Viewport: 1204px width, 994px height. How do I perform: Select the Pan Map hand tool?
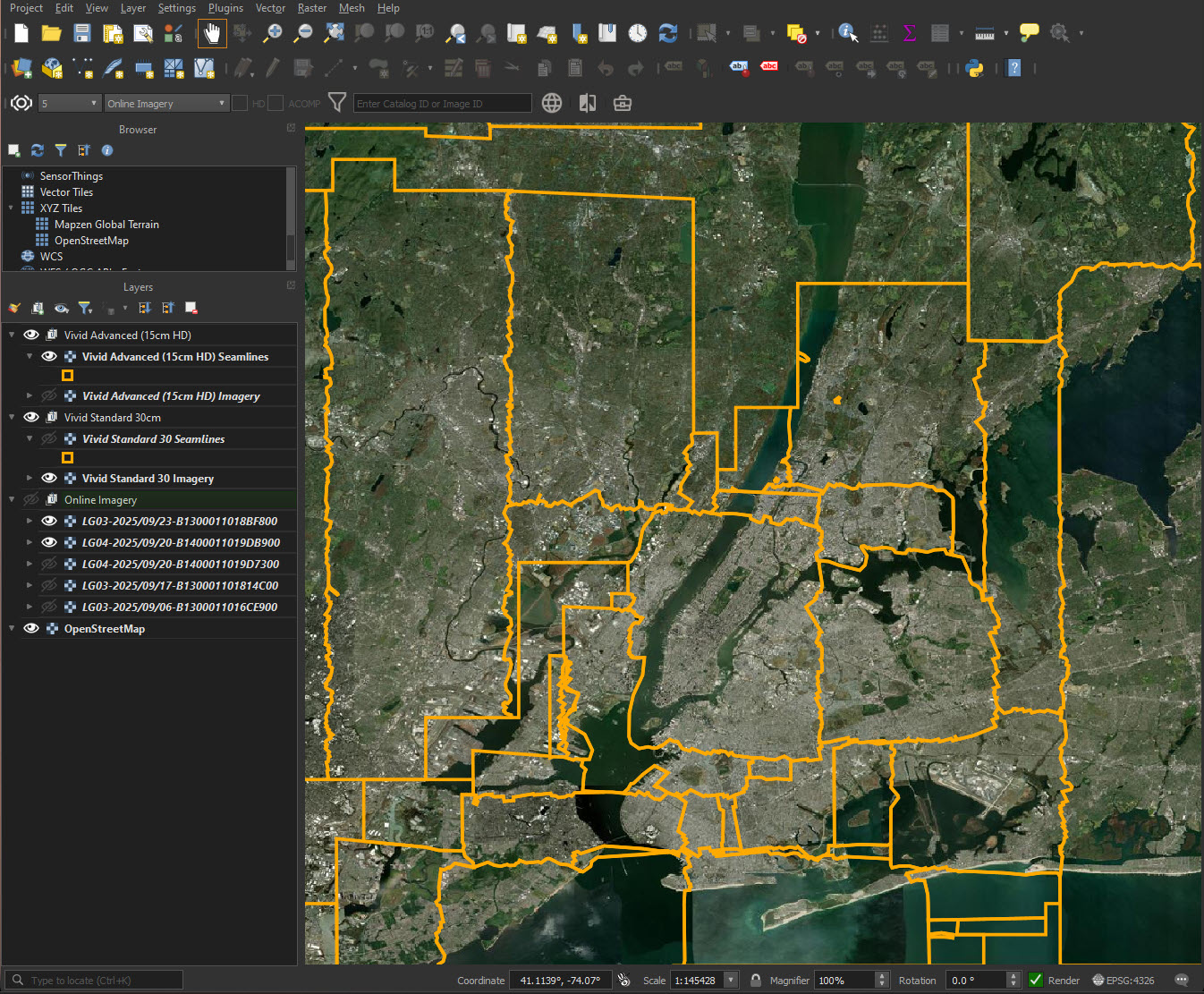tap(212, 34)
